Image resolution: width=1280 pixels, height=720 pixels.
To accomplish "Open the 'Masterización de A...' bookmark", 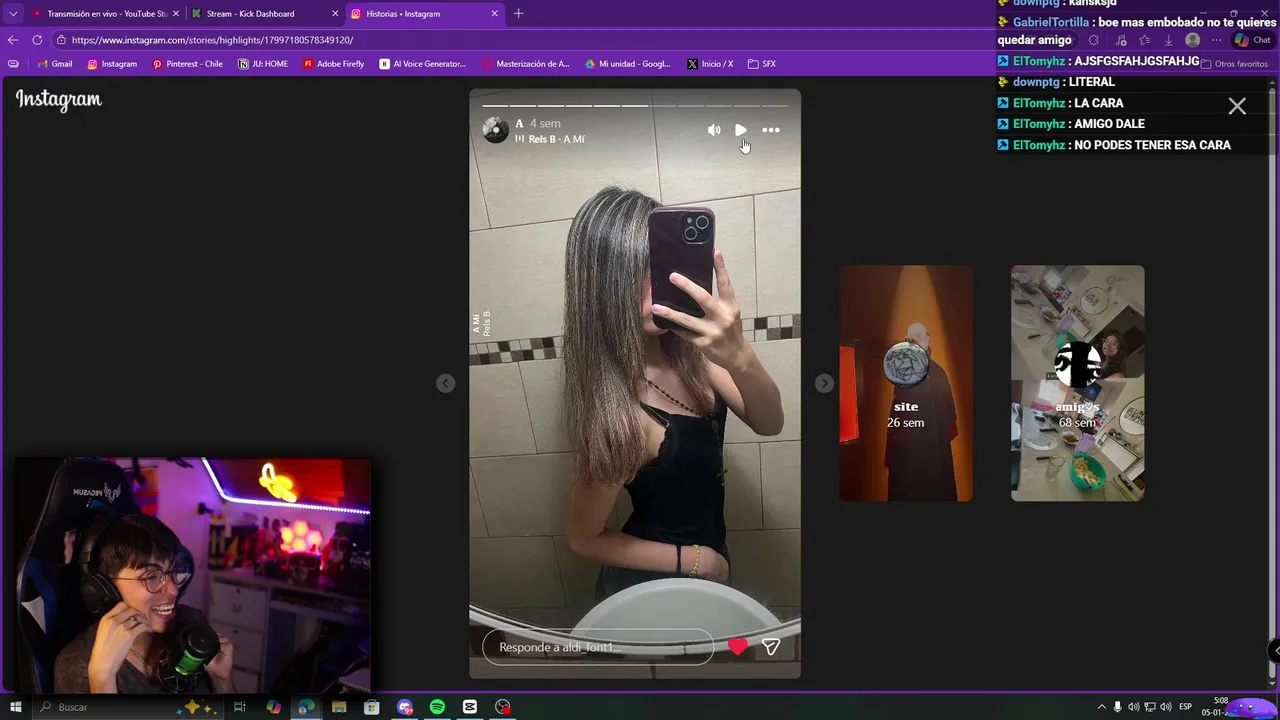I will (x=526, y=64).
